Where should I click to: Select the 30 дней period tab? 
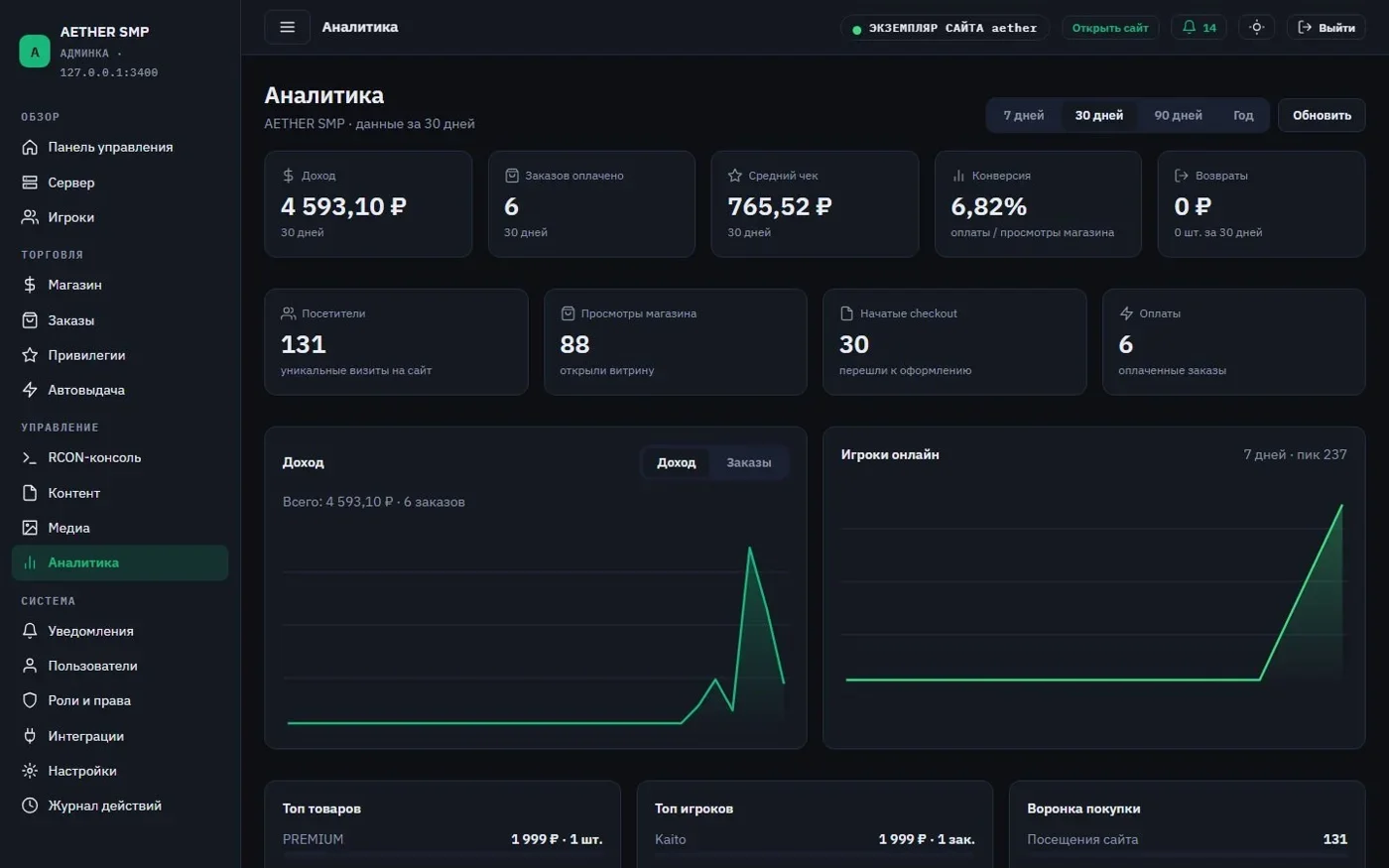(1099, 115)
